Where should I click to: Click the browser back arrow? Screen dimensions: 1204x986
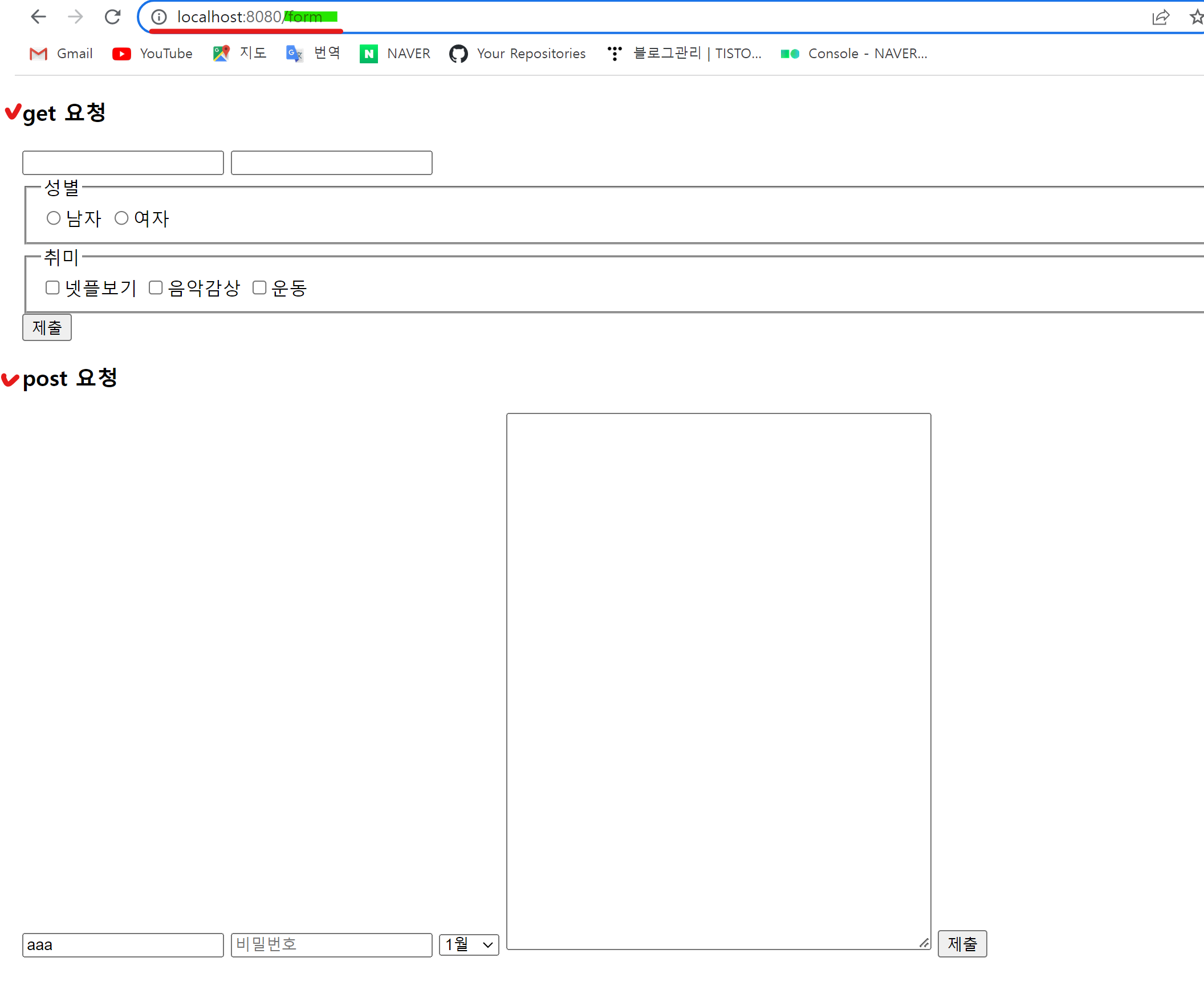[38, 17]
